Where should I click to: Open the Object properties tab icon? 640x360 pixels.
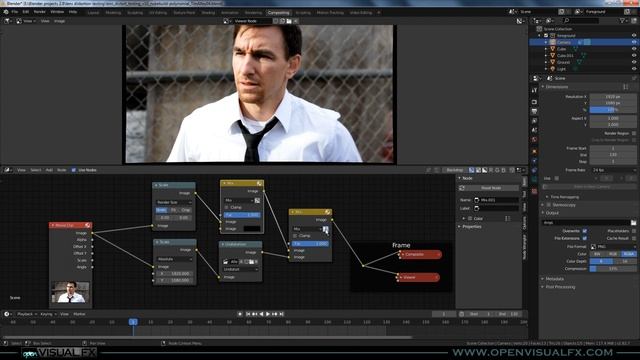534,152
